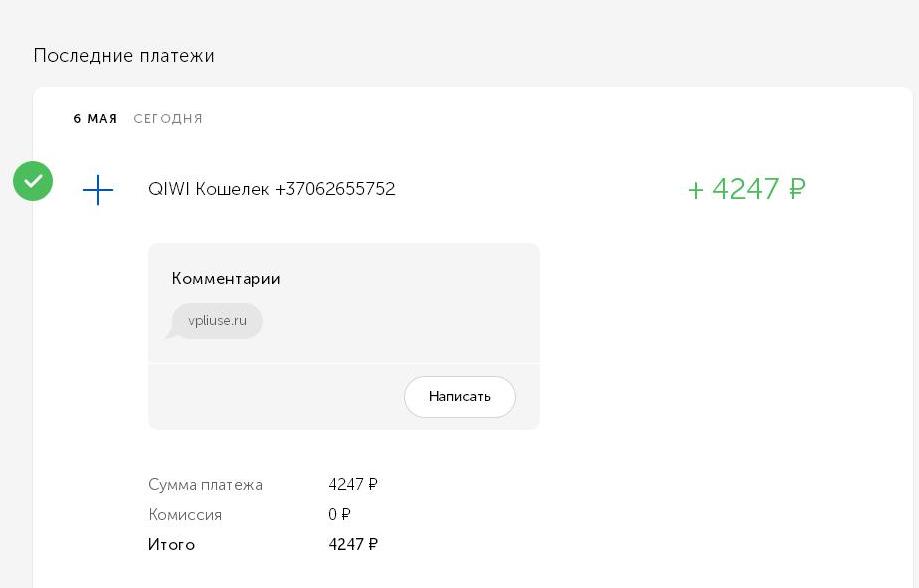Click the СЕГОДНЯ label
This screenshot has height=588, width=919.
click(168, 118)
